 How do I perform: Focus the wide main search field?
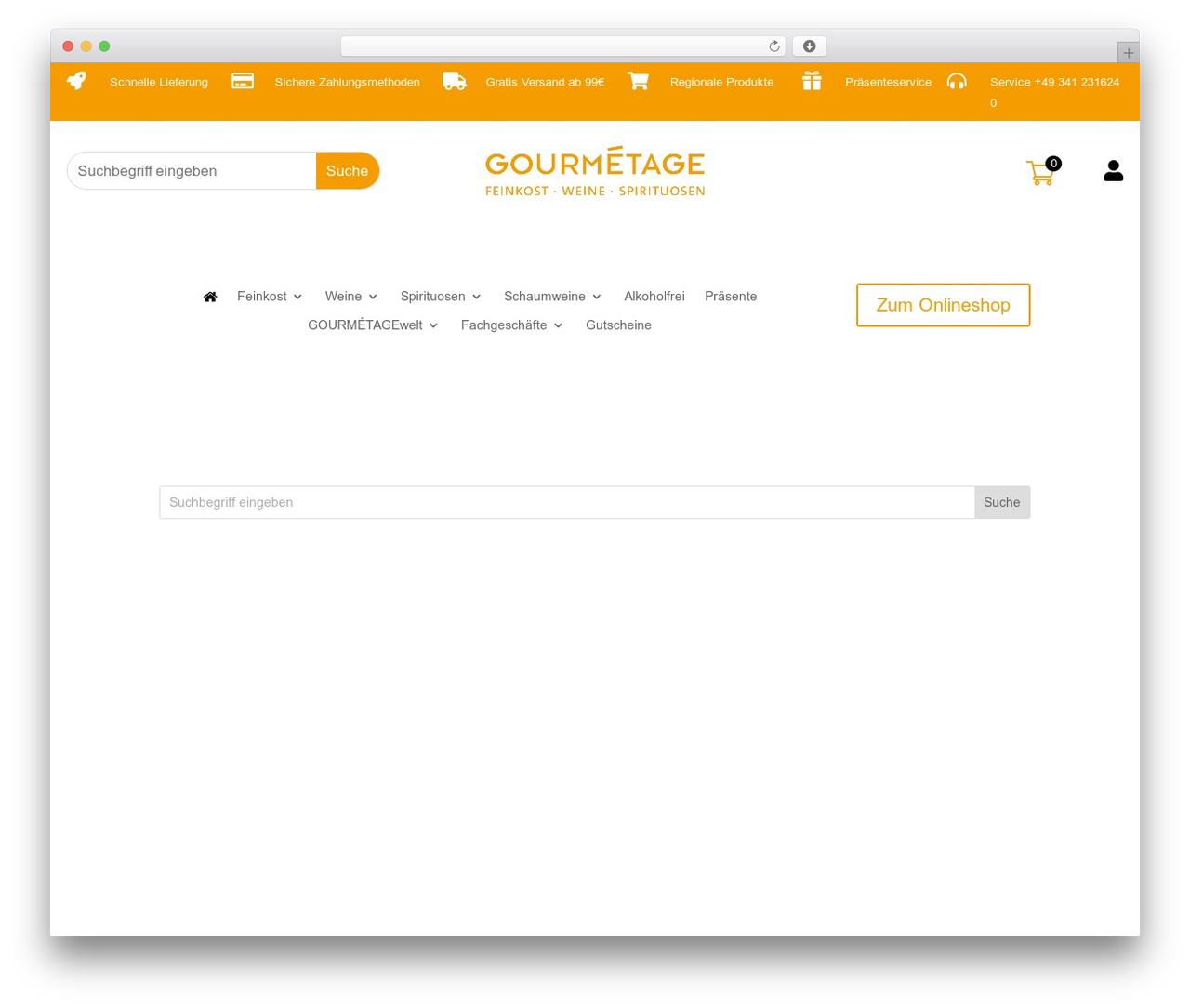point(567,502)
